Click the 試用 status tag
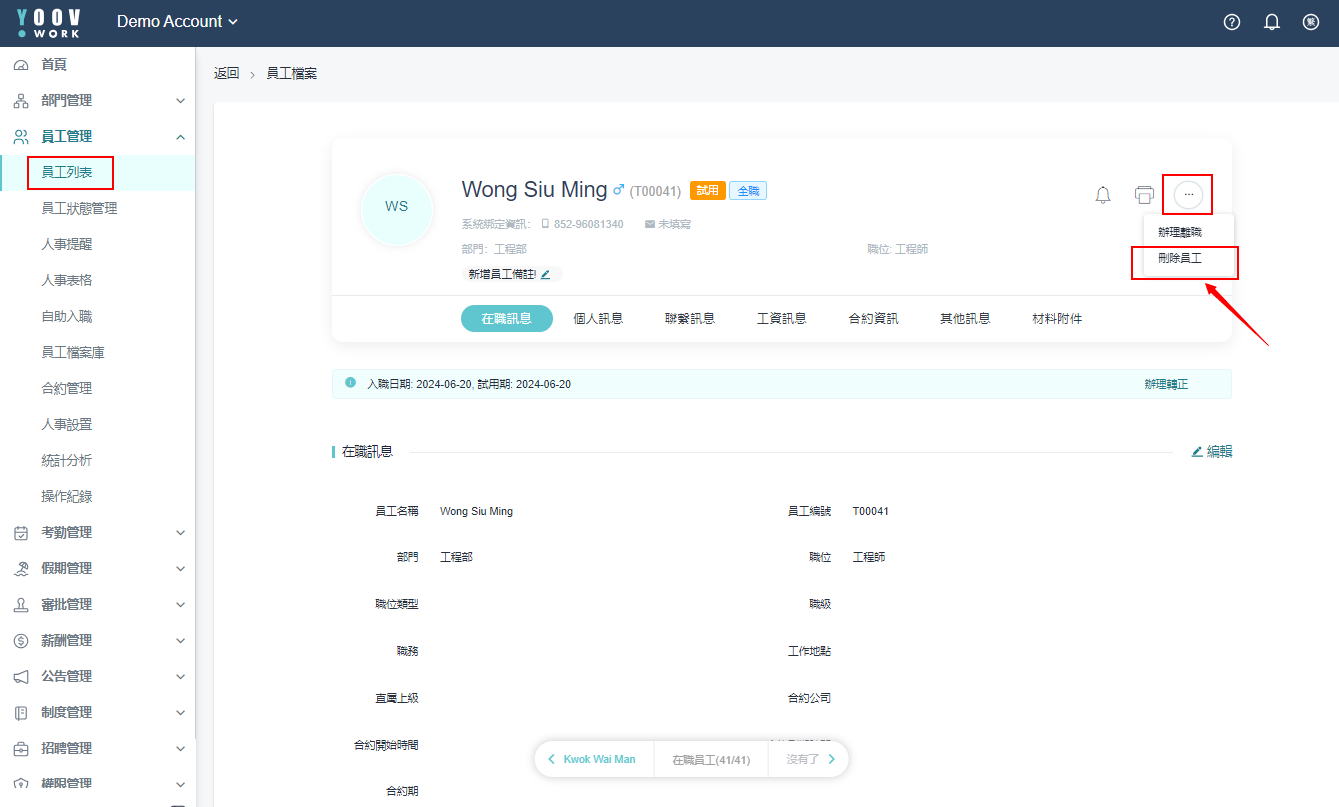Screen dimensions: 1339x807 point(708,190)
